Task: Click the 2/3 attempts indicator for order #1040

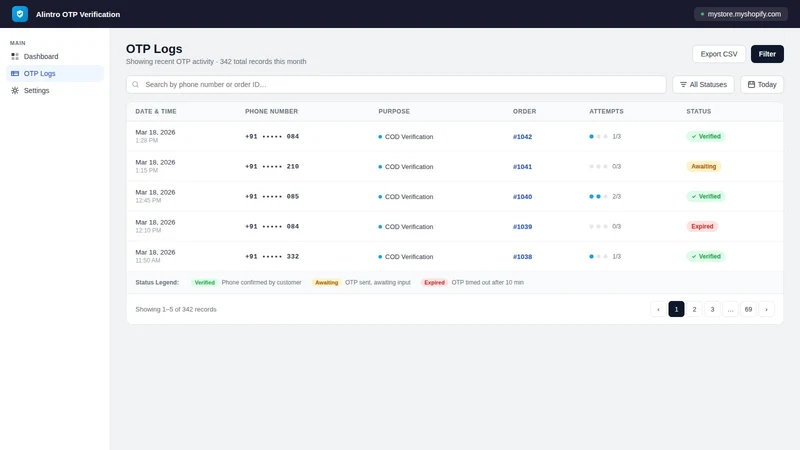Action: click(x=605, y=196)
